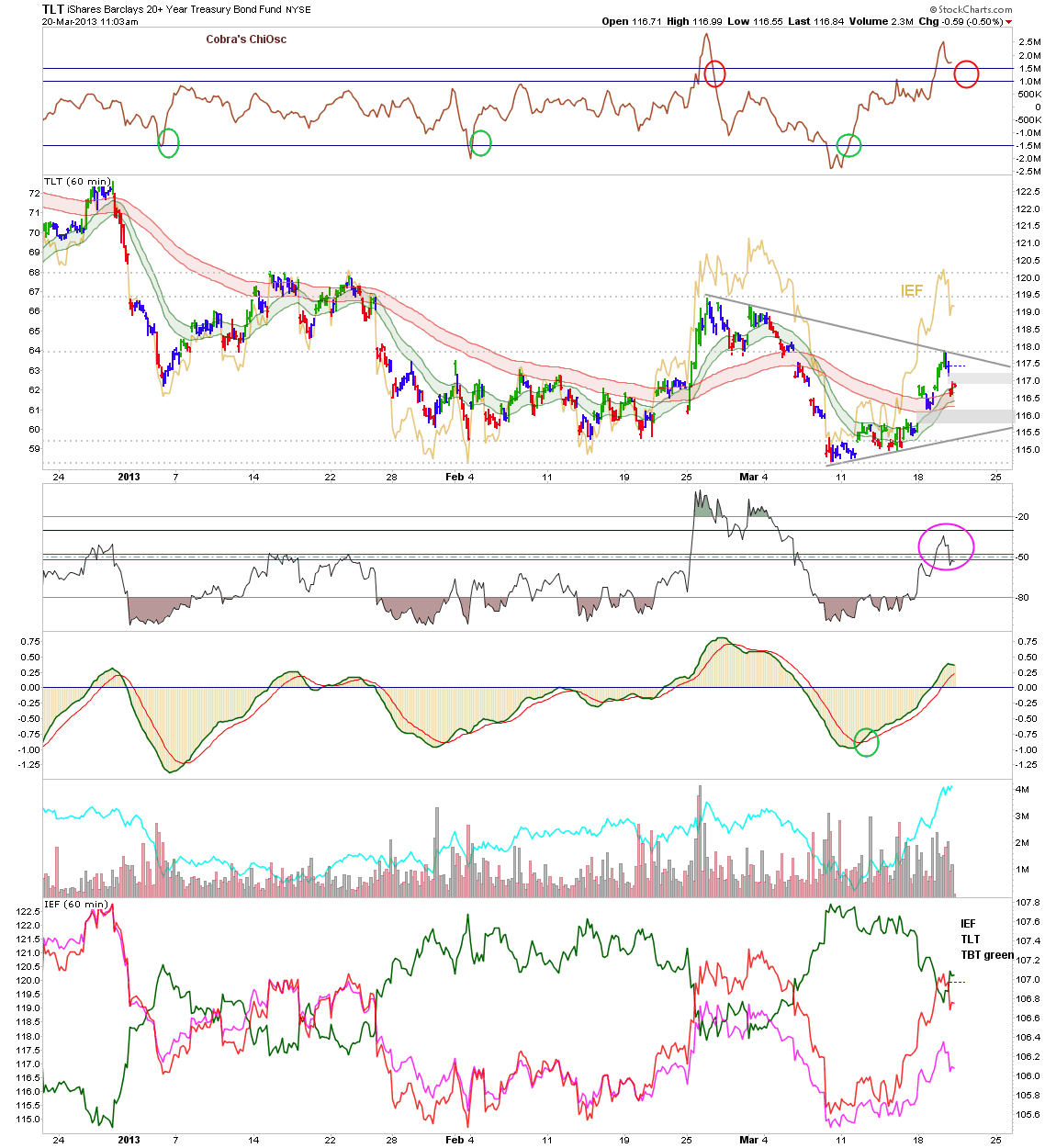
Task: Click the "3M" label on the volume axis
Action: click(1021, 816)
